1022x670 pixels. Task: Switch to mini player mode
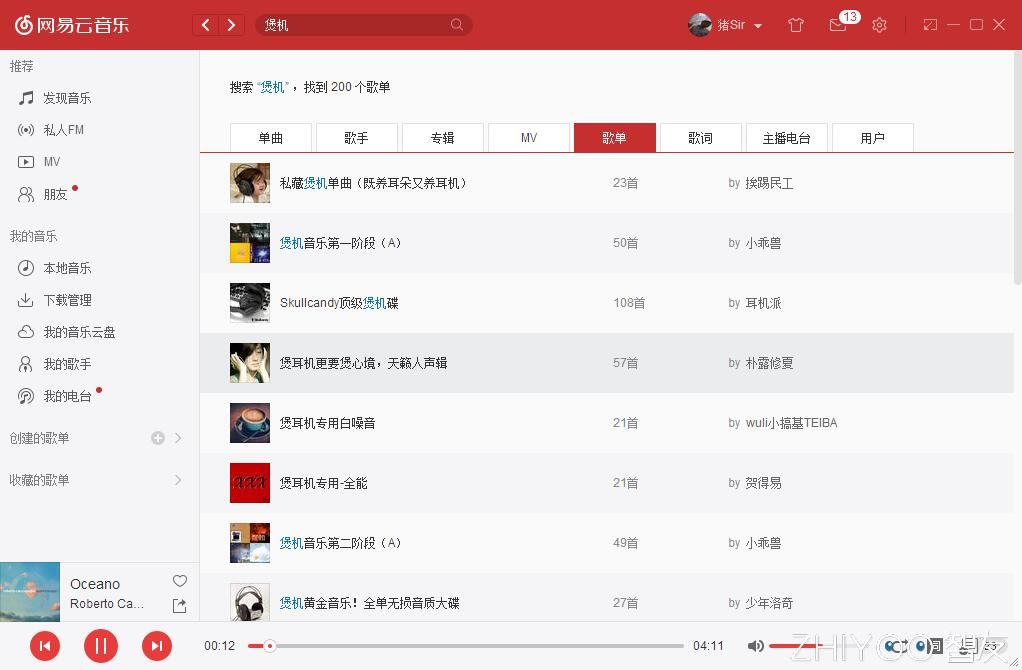click(x=933, y=25)
